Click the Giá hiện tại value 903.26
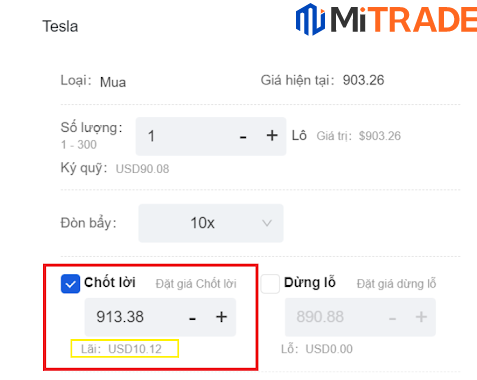Viewport: 477px width, 380px height. pos(363,80)
